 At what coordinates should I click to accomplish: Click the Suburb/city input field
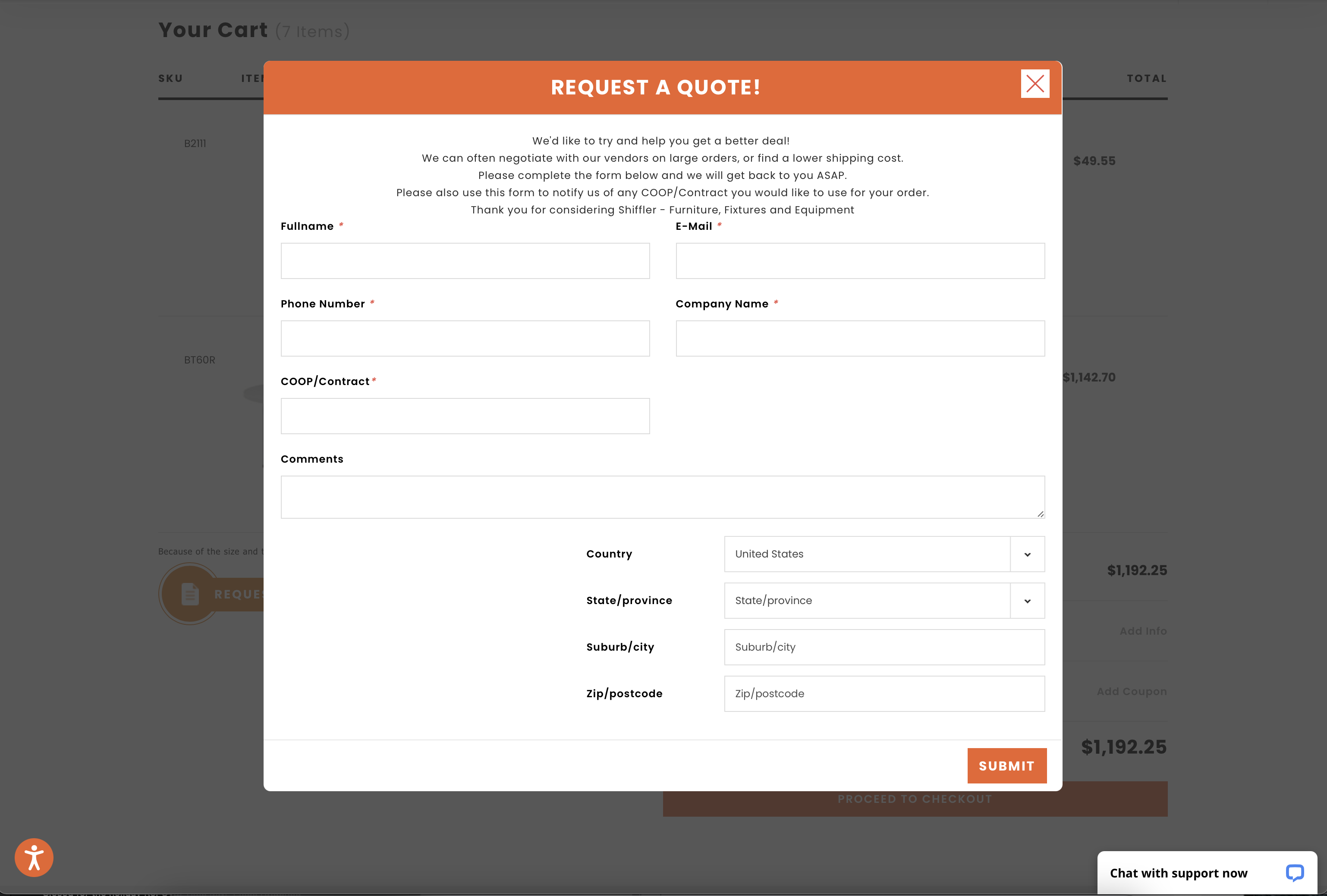tap(884, 647)
